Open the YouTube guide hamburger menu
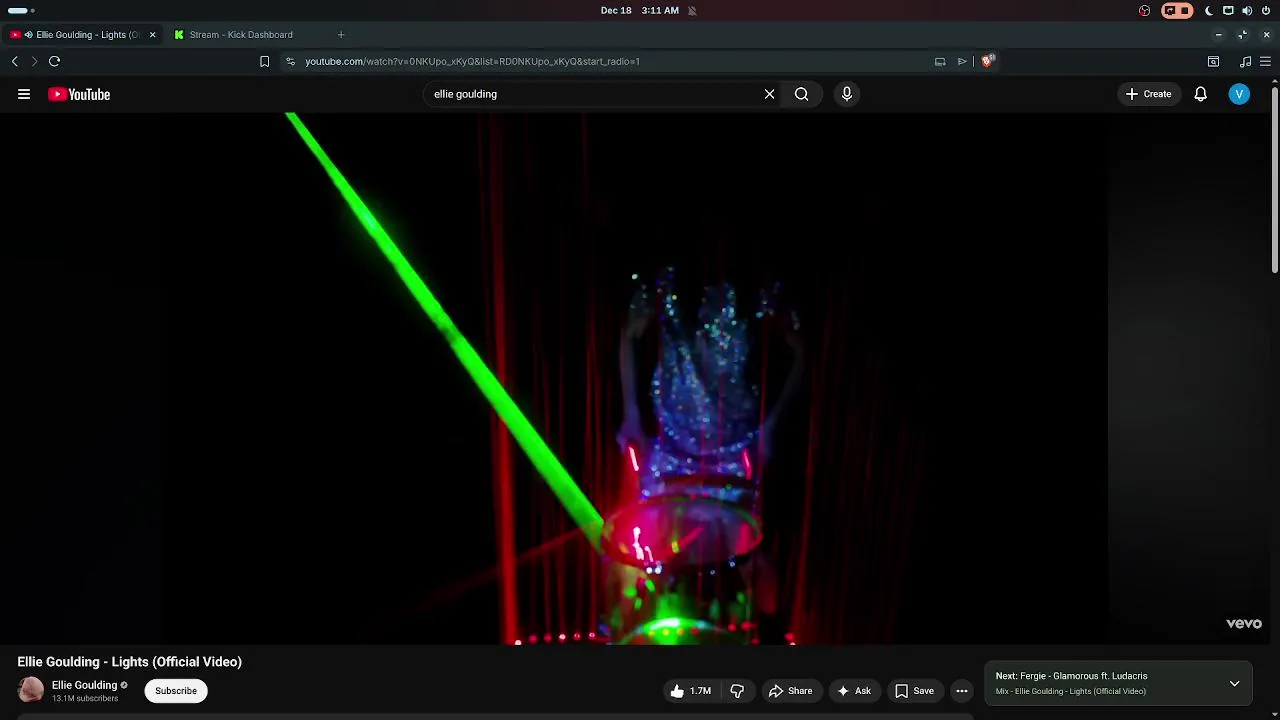1280x720 pixels. point(24,94)
